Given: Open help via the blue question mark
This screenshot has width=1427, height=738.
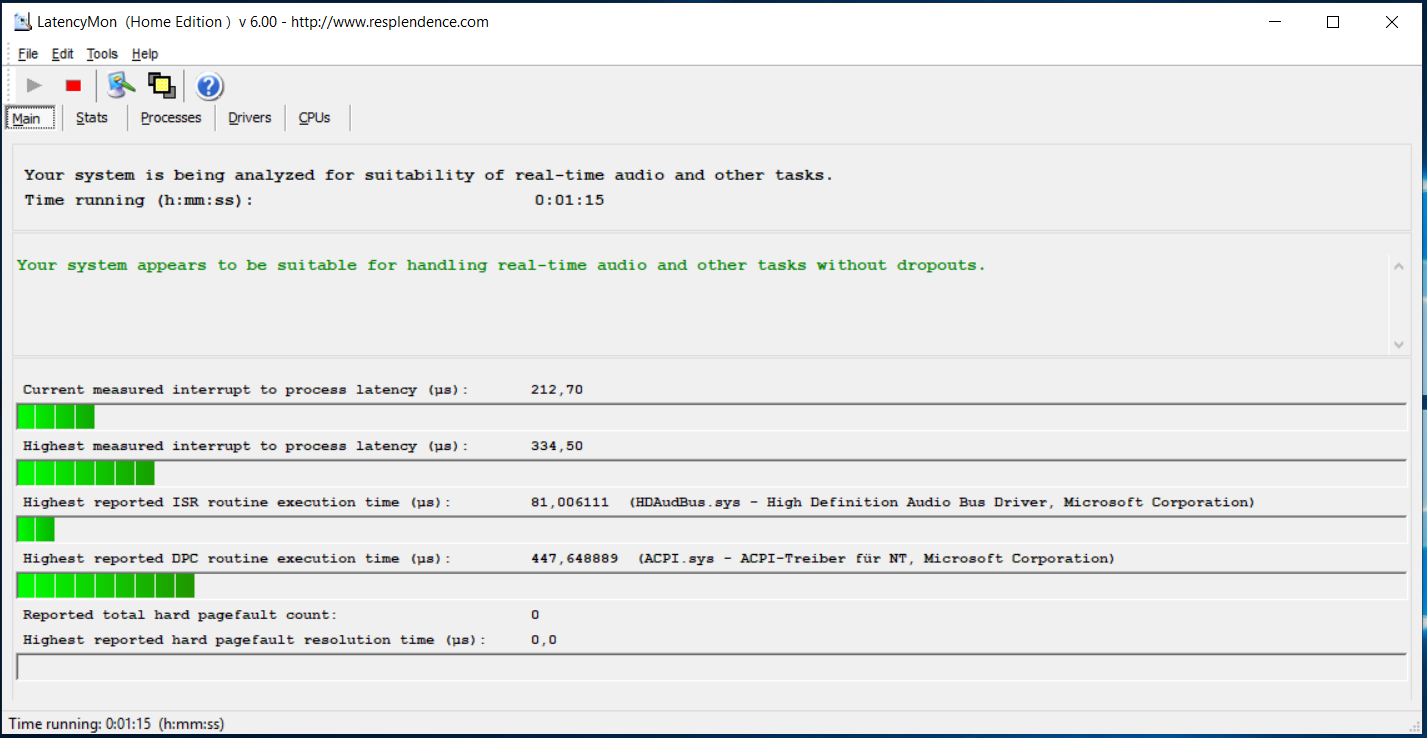Looking at the screenshot, I should [x=209, y=87].
